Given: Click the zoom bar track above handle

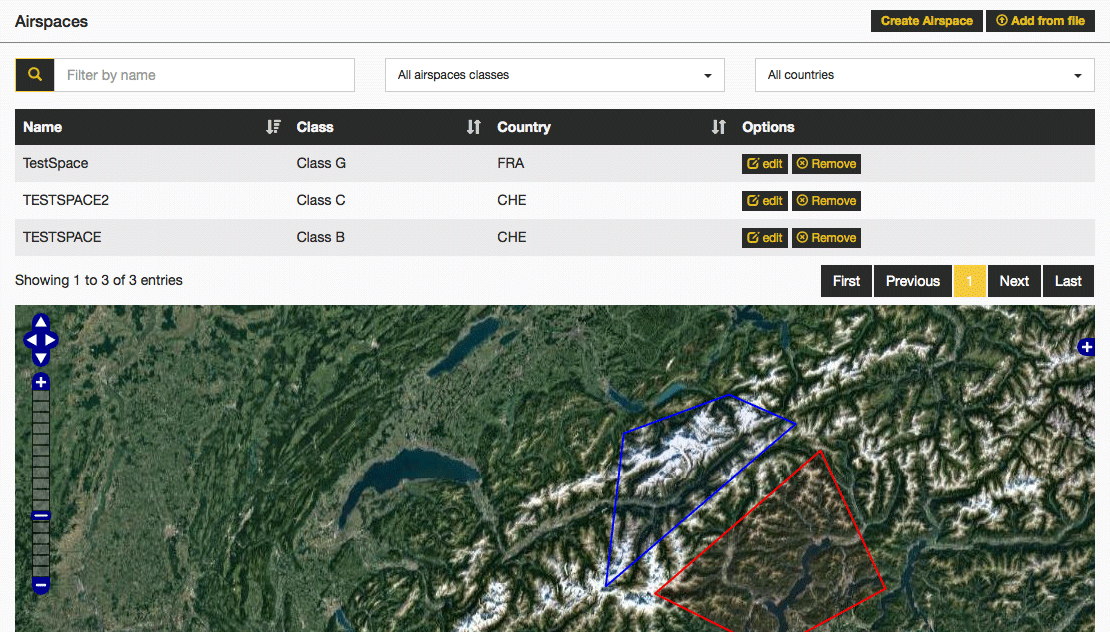Looking at the screenshot, I should (41, 450).
